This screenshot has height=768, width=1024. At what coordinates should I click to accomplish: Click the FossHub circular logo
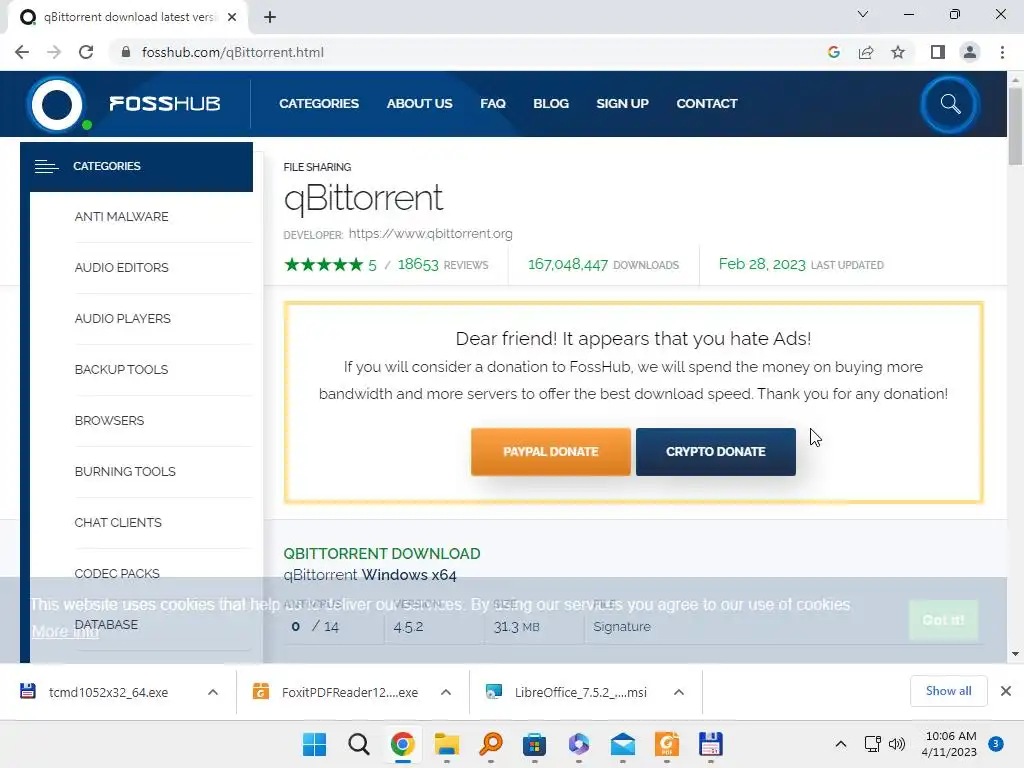(x=57, y=104)
